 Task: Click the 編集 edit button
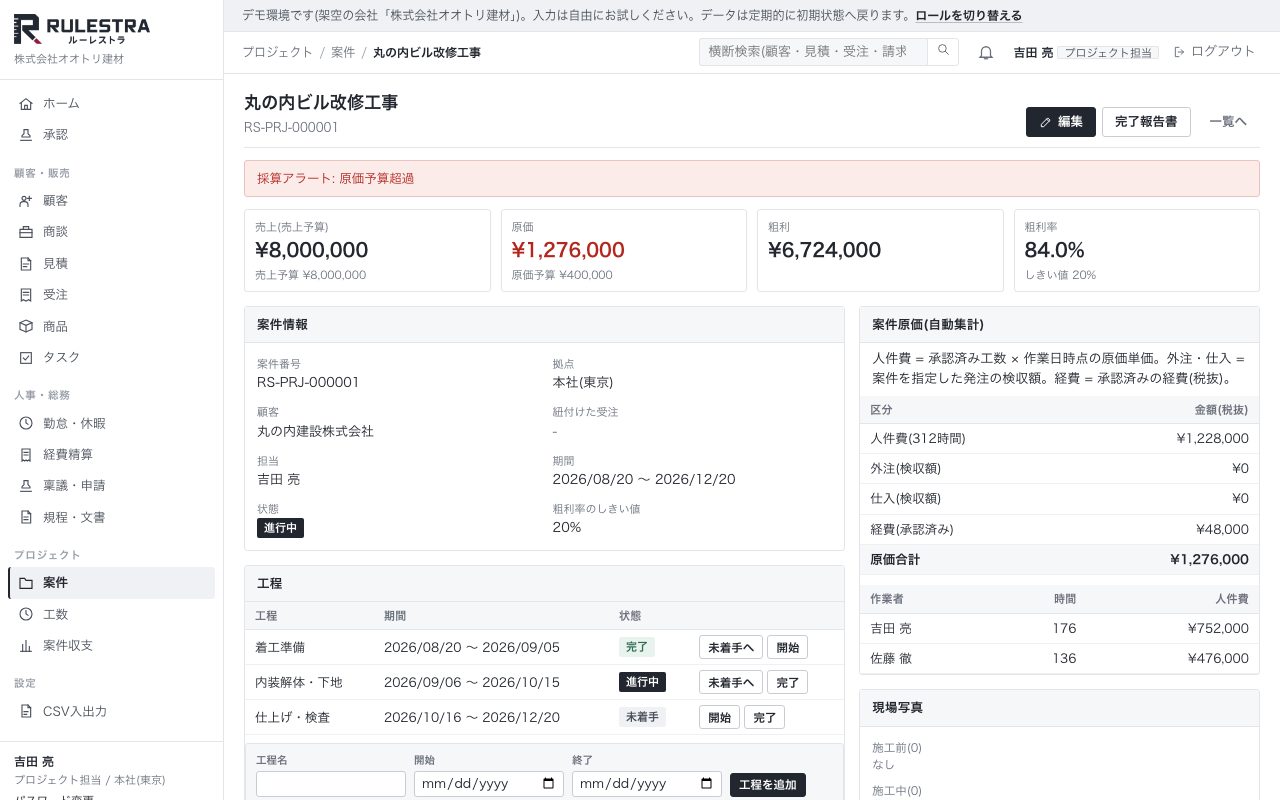tap(1060, 122)
